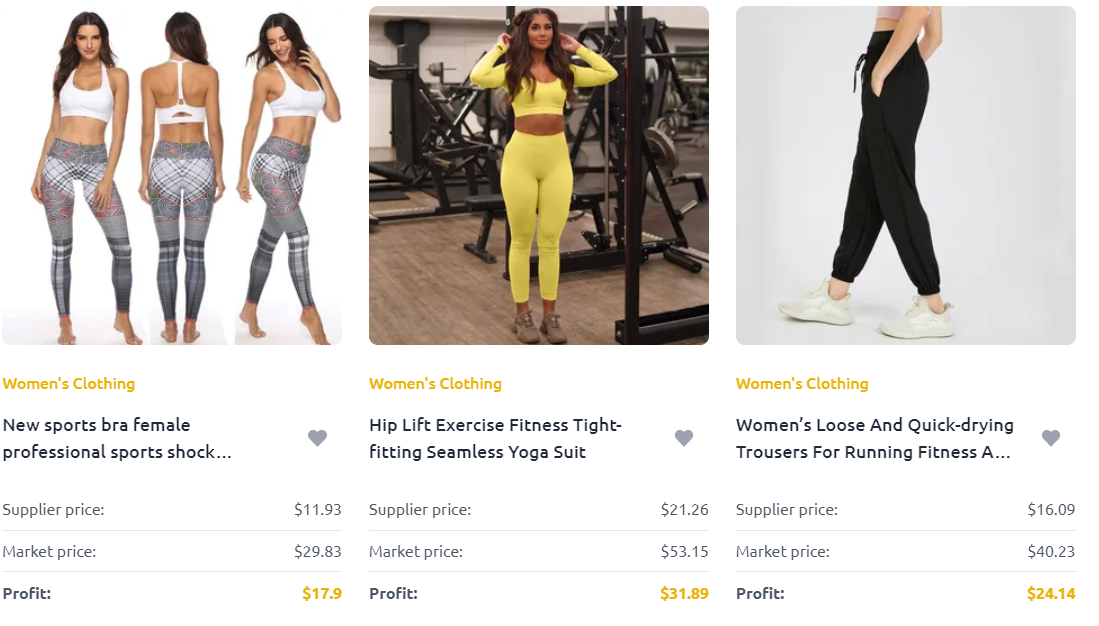
Task: Open the black jogger trousers product photo
Action: point(906,175)
